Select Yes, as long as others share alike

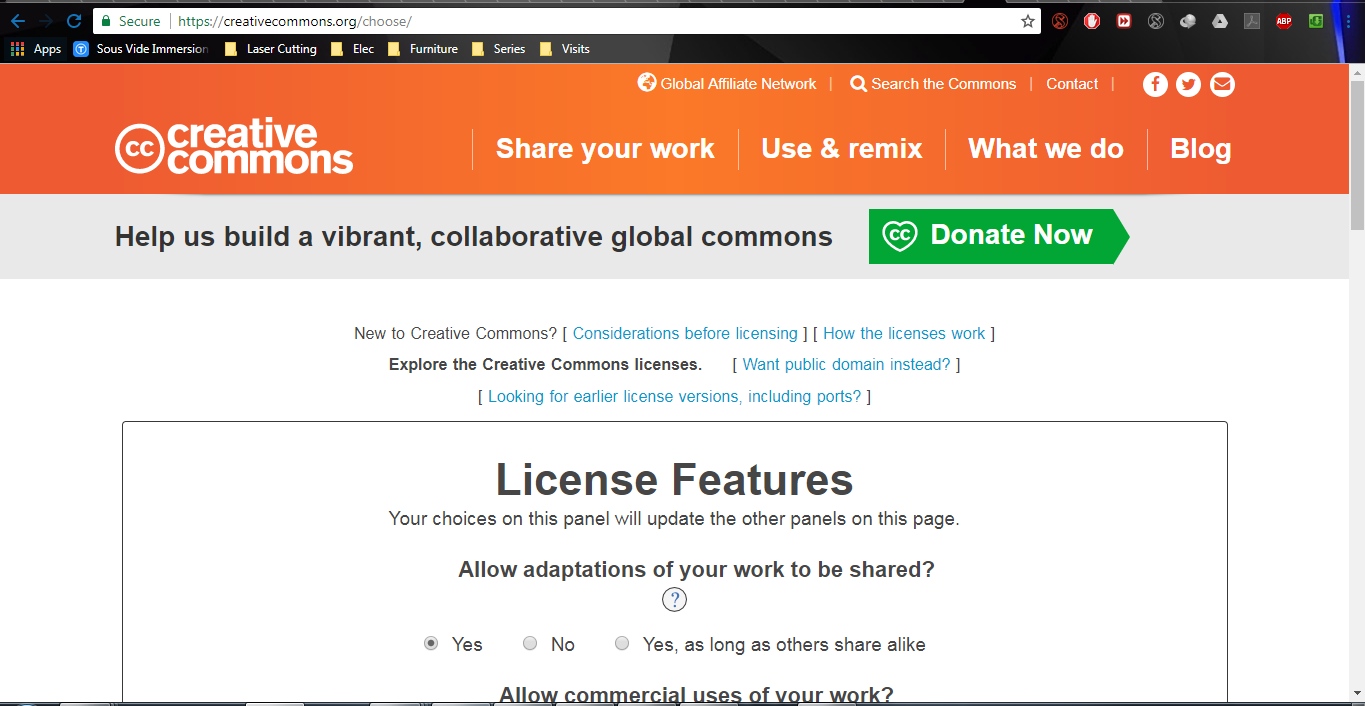[x=622, y=644]
